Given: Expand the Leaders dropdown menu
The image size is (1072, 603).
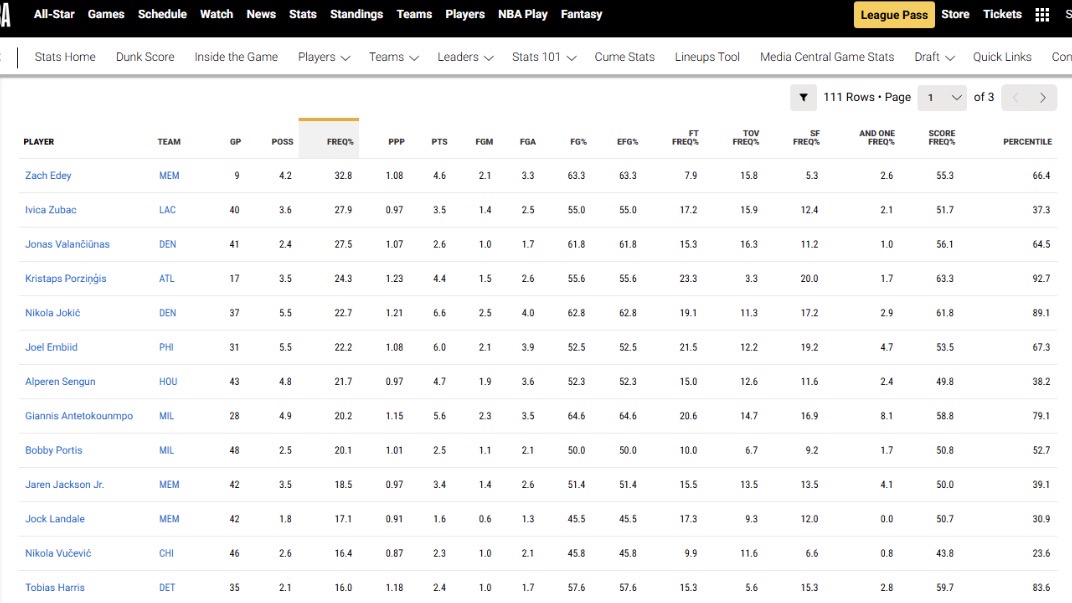Looking at the screenshot, I should point(465,57).
